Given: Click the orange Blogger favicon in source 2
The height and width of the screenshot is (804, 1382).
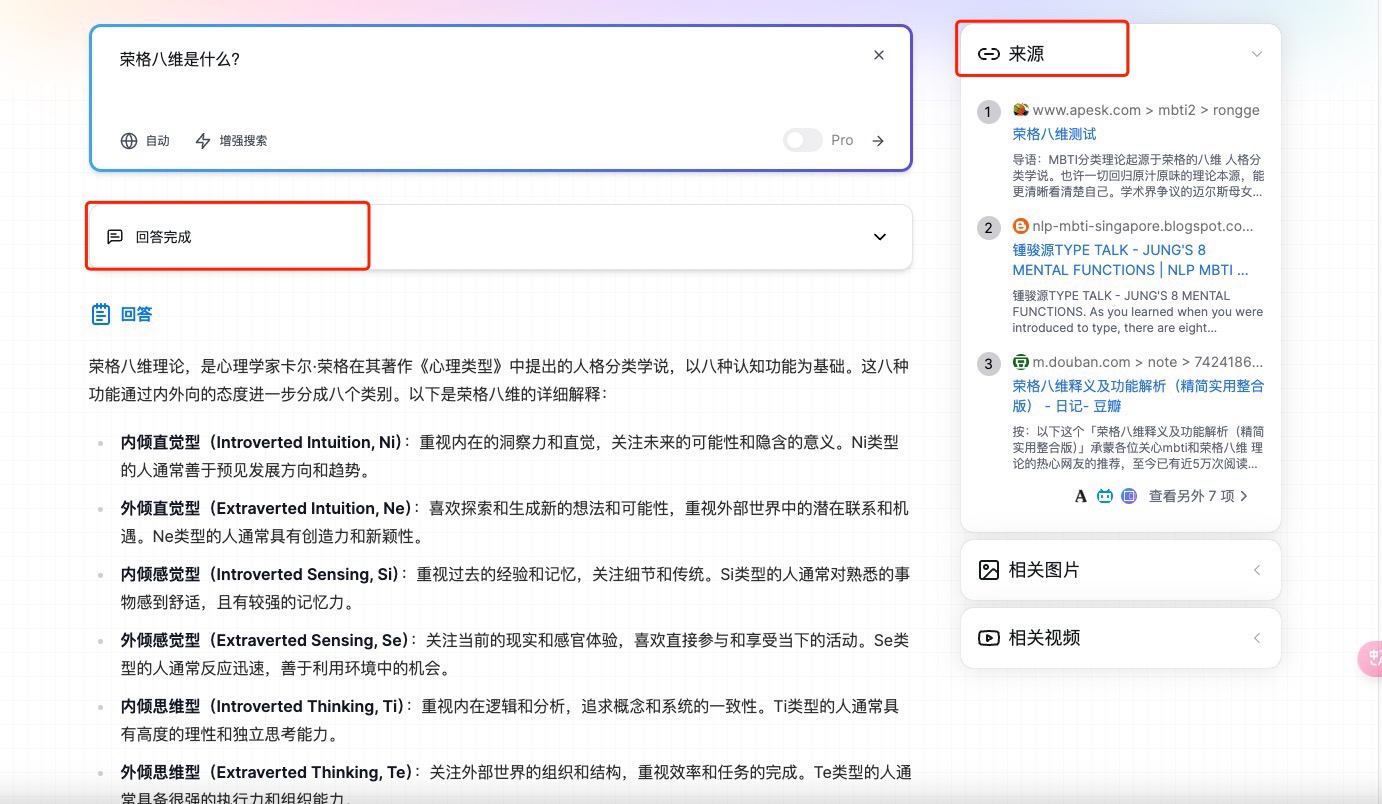Looking at the screenshot, I should pos(1020,226).
